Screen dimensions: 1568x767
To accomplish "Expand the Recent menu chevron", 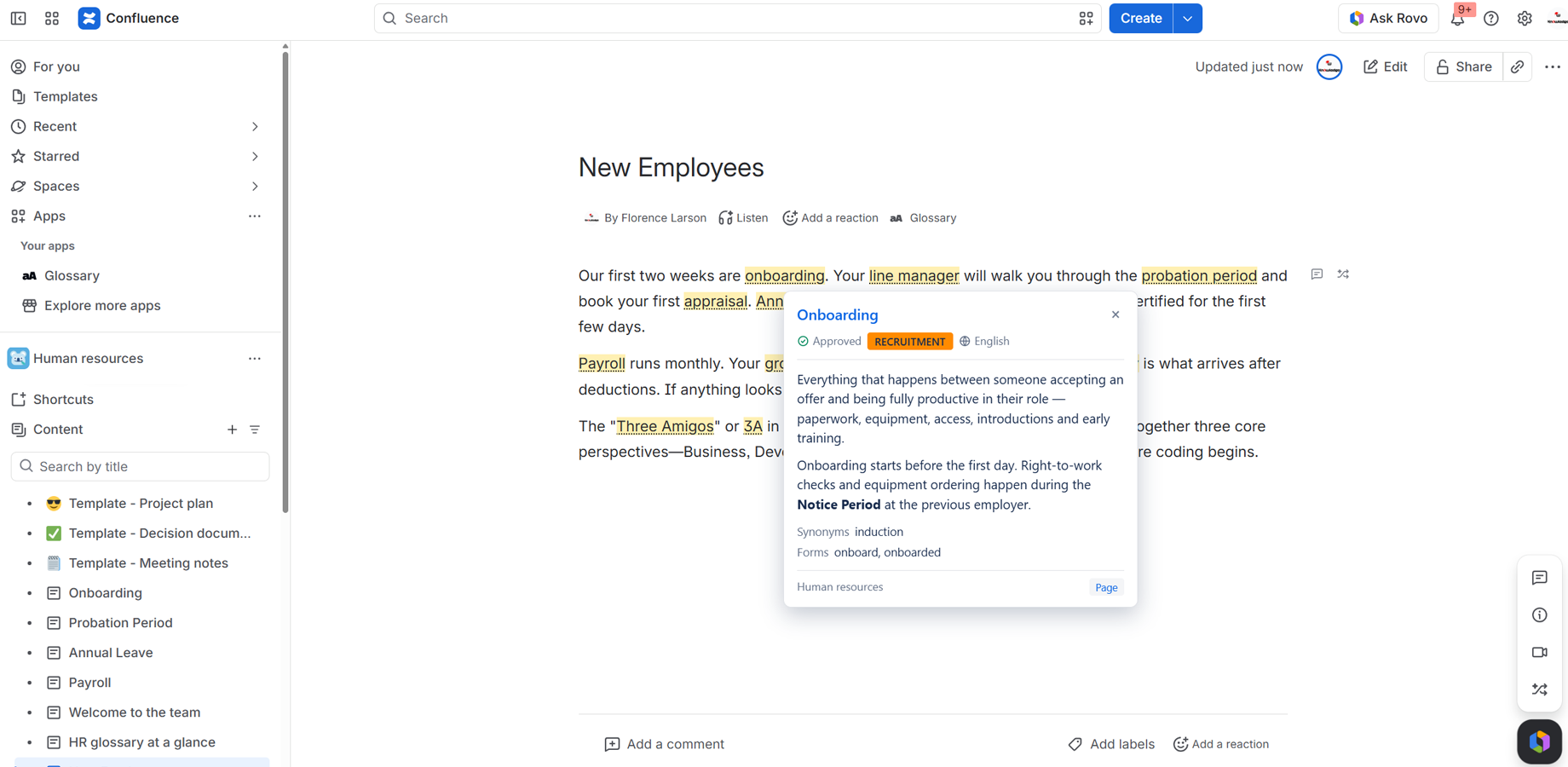I will (x=255, y=127).
